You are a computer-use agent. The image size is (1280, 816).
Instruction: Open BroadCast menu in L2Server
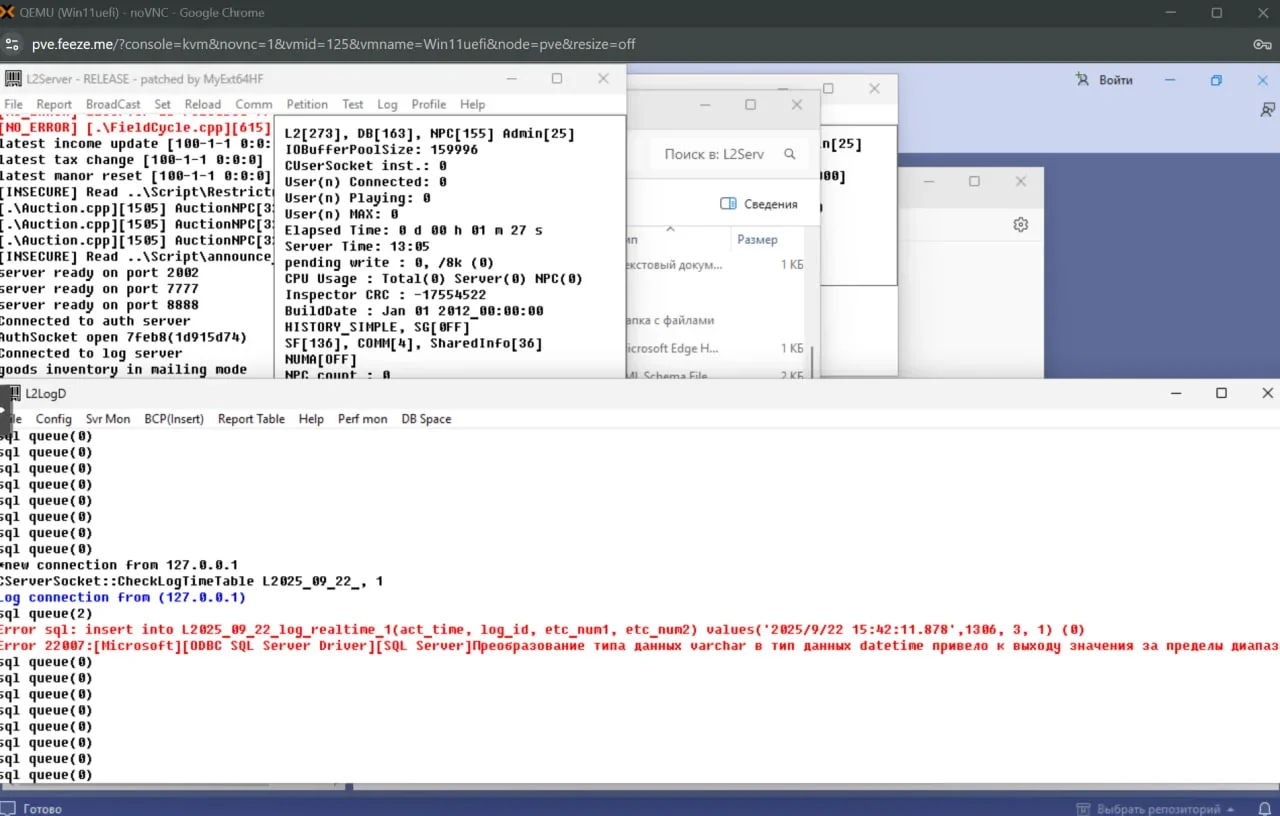(x=113, y=104)
